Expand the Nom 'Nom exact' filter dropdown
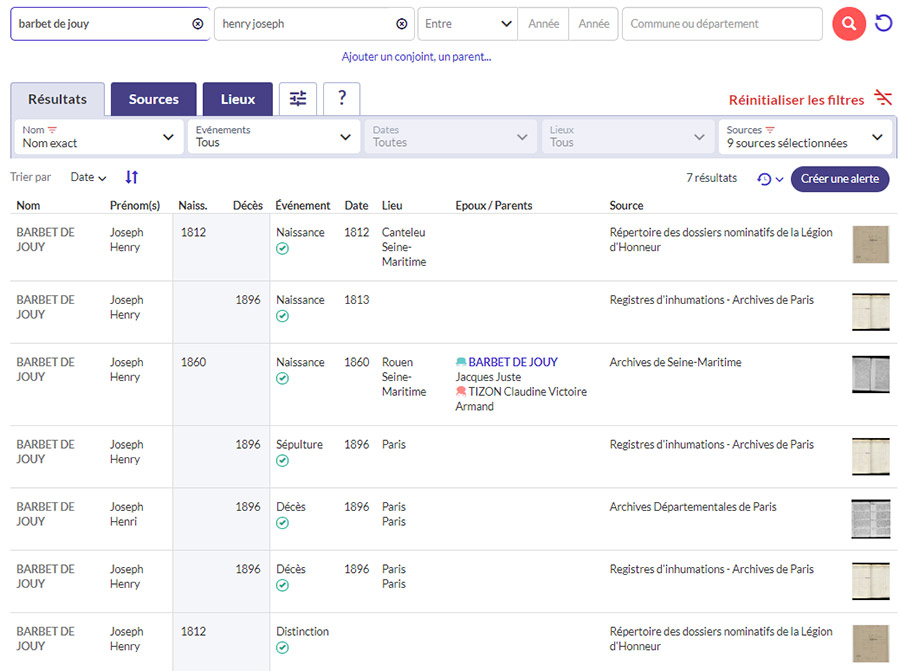The image size is (900, 671). [99, 137]
